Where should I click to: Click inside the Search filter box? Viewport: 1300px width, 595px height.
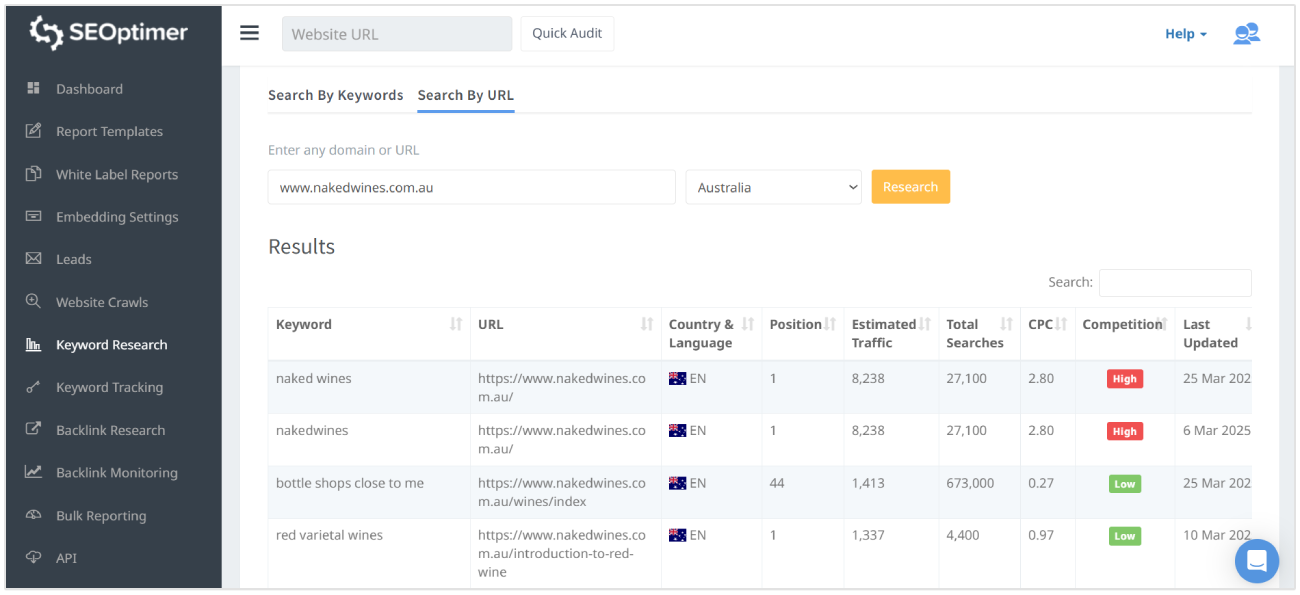click(1175, 283)
